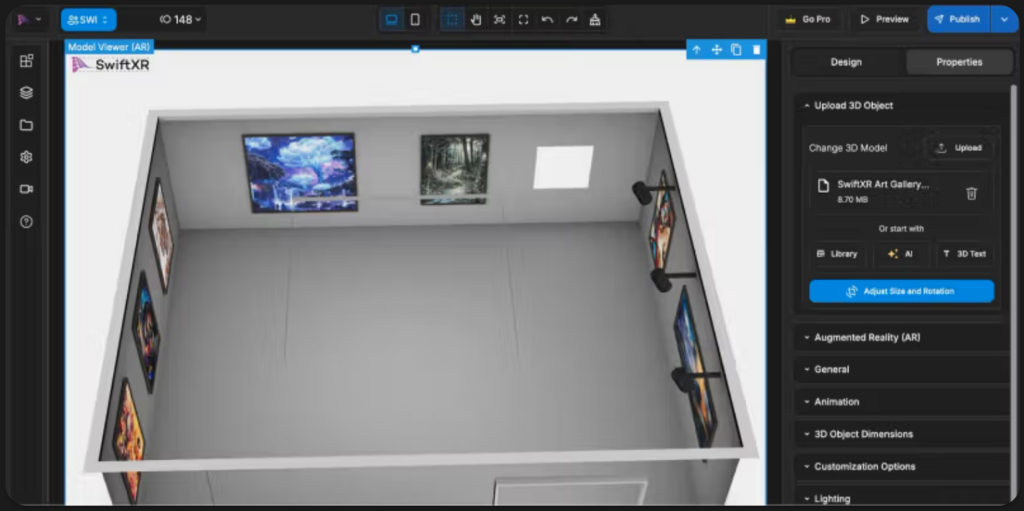1024x511 pixels.
Task: Select the hand pan tool
Action: (476, 19)
